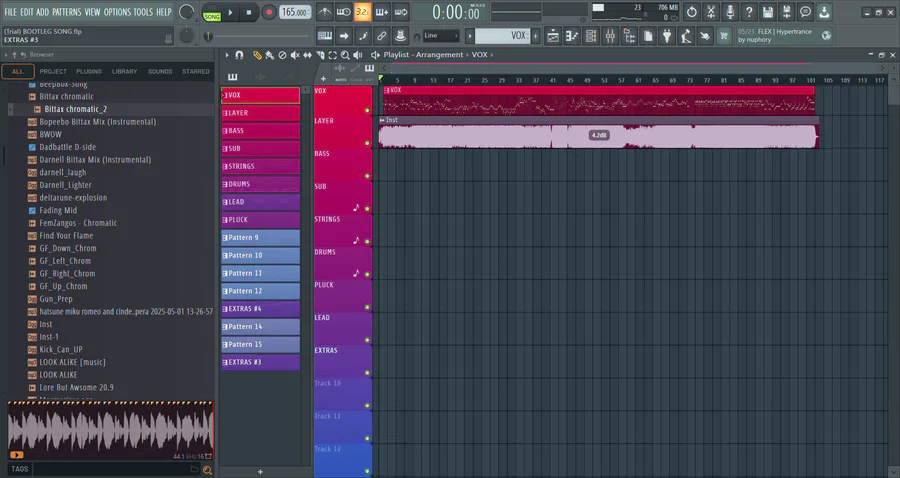900x478 pixels.
Task: Click the help question mark icon
Action: click(x=748, y=11)
